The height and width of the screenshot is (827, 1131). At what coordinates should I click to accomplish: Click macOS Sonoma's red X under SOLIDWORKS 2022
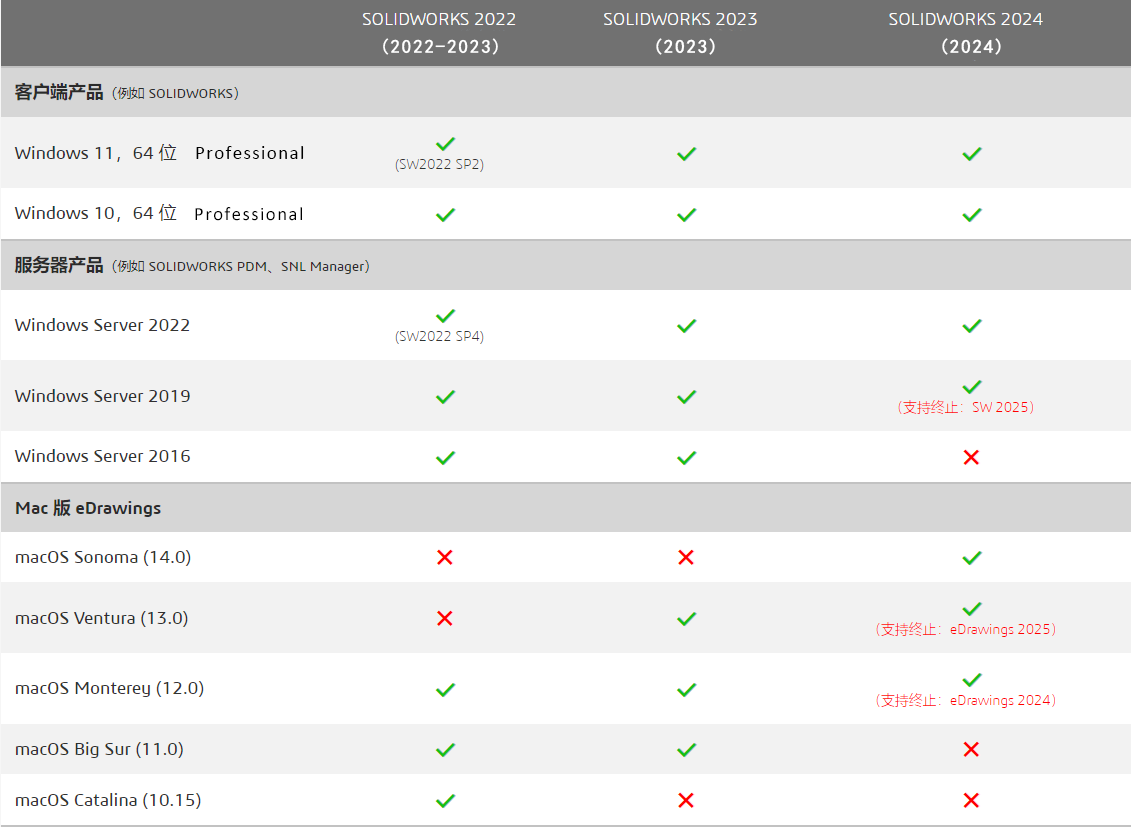(x=445, y=557)
